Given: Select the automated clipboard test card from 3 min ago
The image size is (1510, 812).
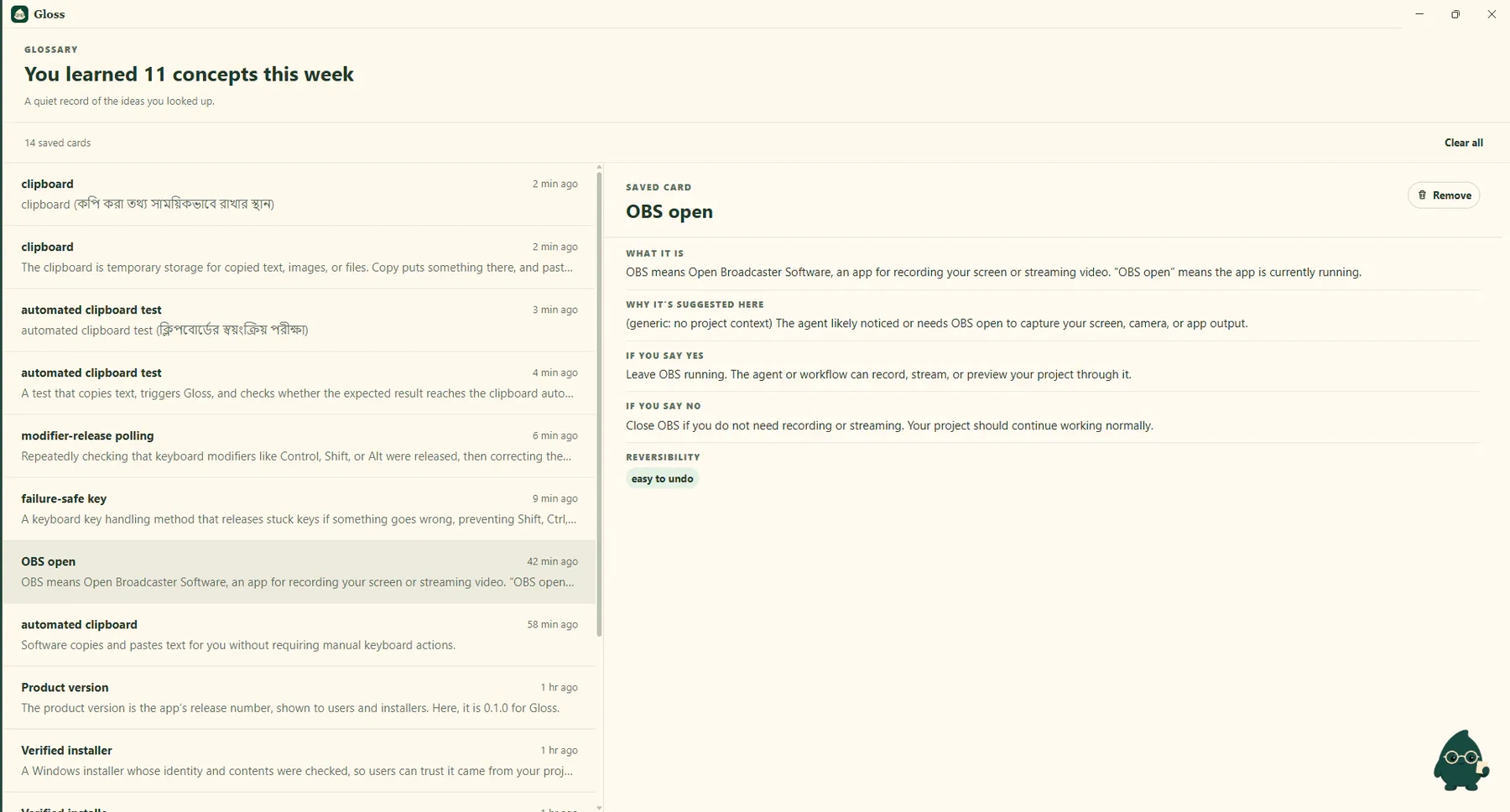Looking at the screenshot, I should (299, 320).
